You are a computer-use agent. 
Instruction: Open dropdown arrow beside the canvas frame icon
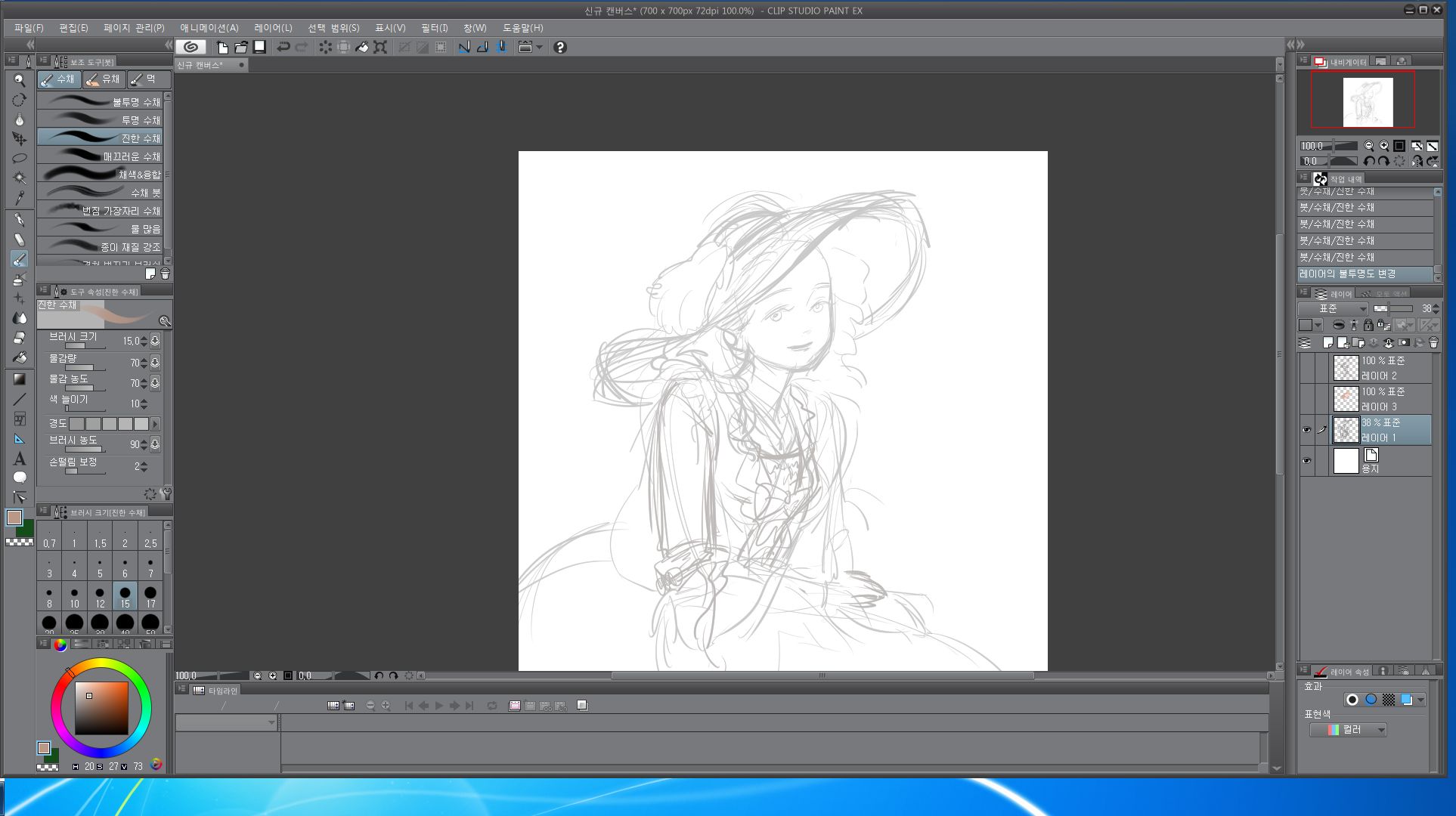click(x=539, y=47)
